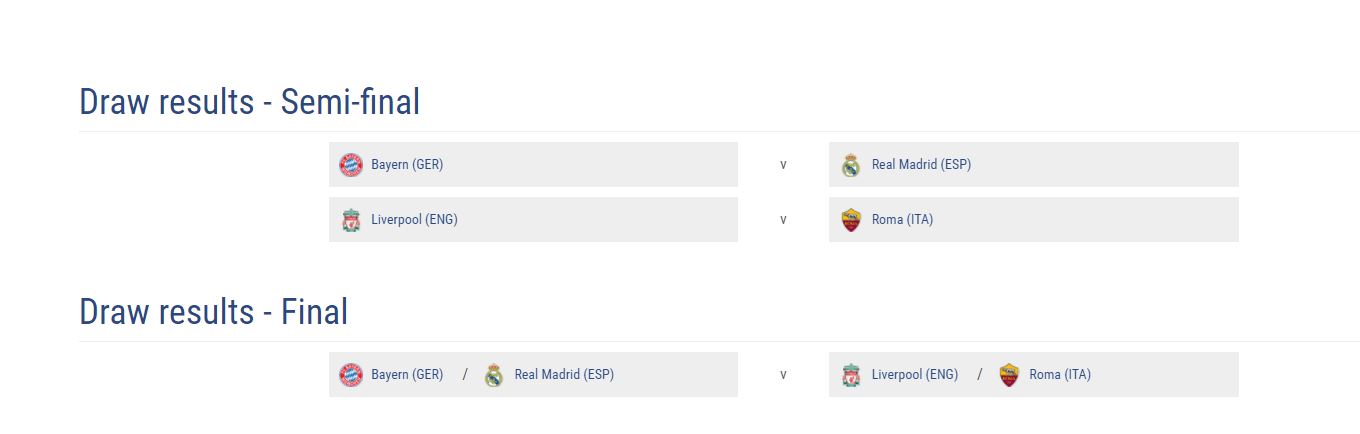Click the "Draw results - Semi-final" heading

pos(250,102)
